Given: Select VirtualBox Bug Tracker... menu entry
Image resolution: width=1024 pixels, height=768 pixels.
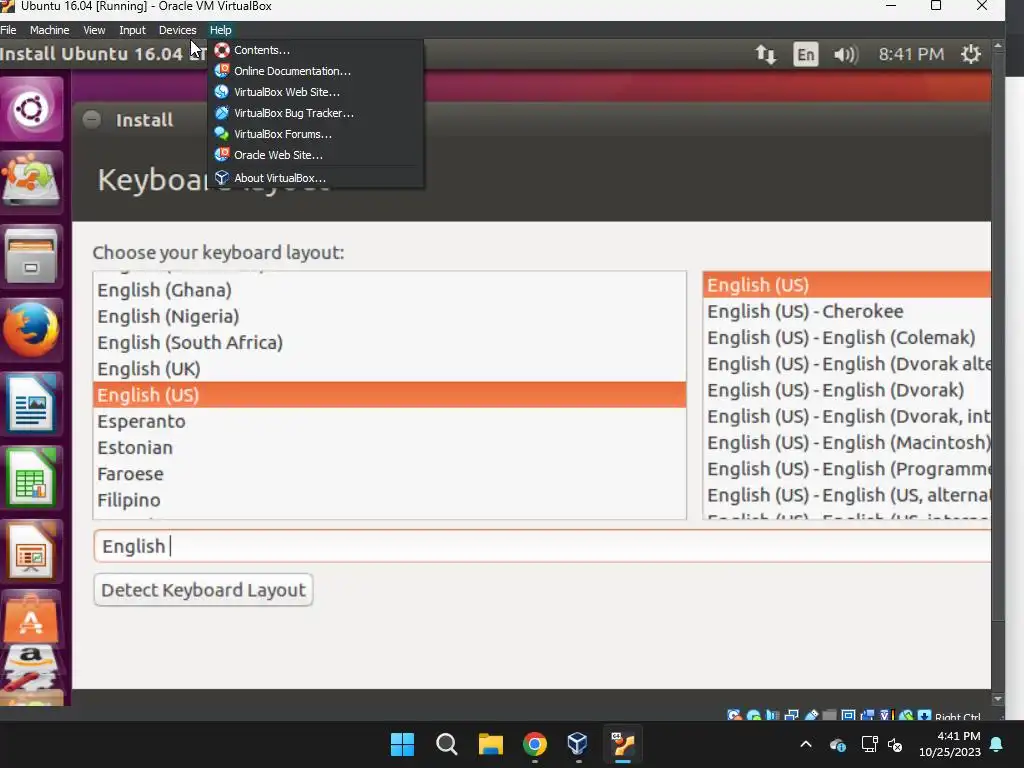Looking at the screenshot, I should coord(315,113).
